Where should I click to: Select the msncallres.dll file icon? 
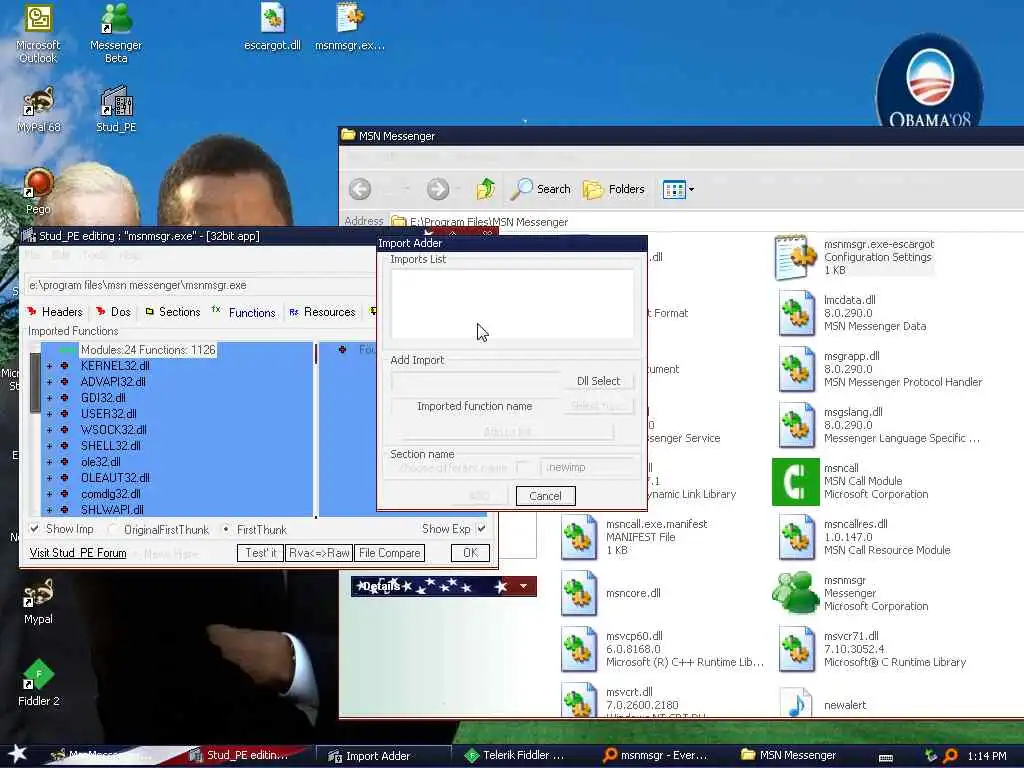795,537
